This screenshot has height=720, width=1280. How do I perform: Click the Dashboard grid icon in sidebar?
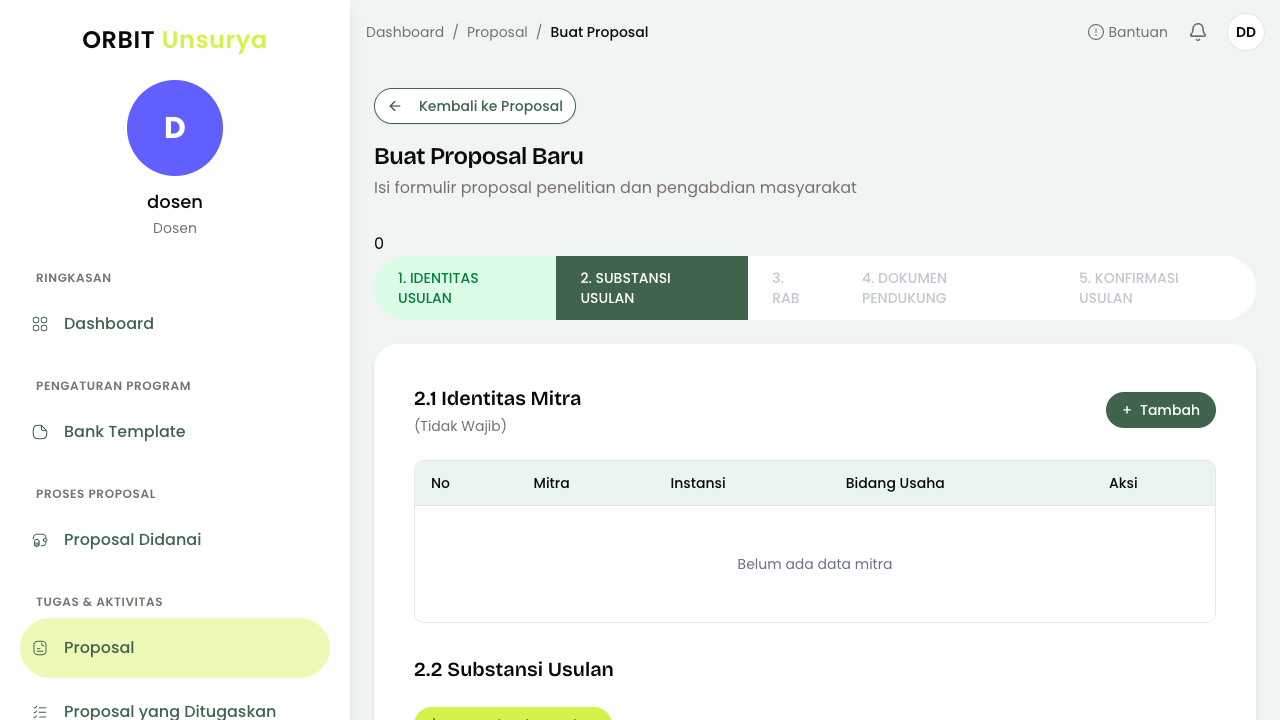[40, 324]
